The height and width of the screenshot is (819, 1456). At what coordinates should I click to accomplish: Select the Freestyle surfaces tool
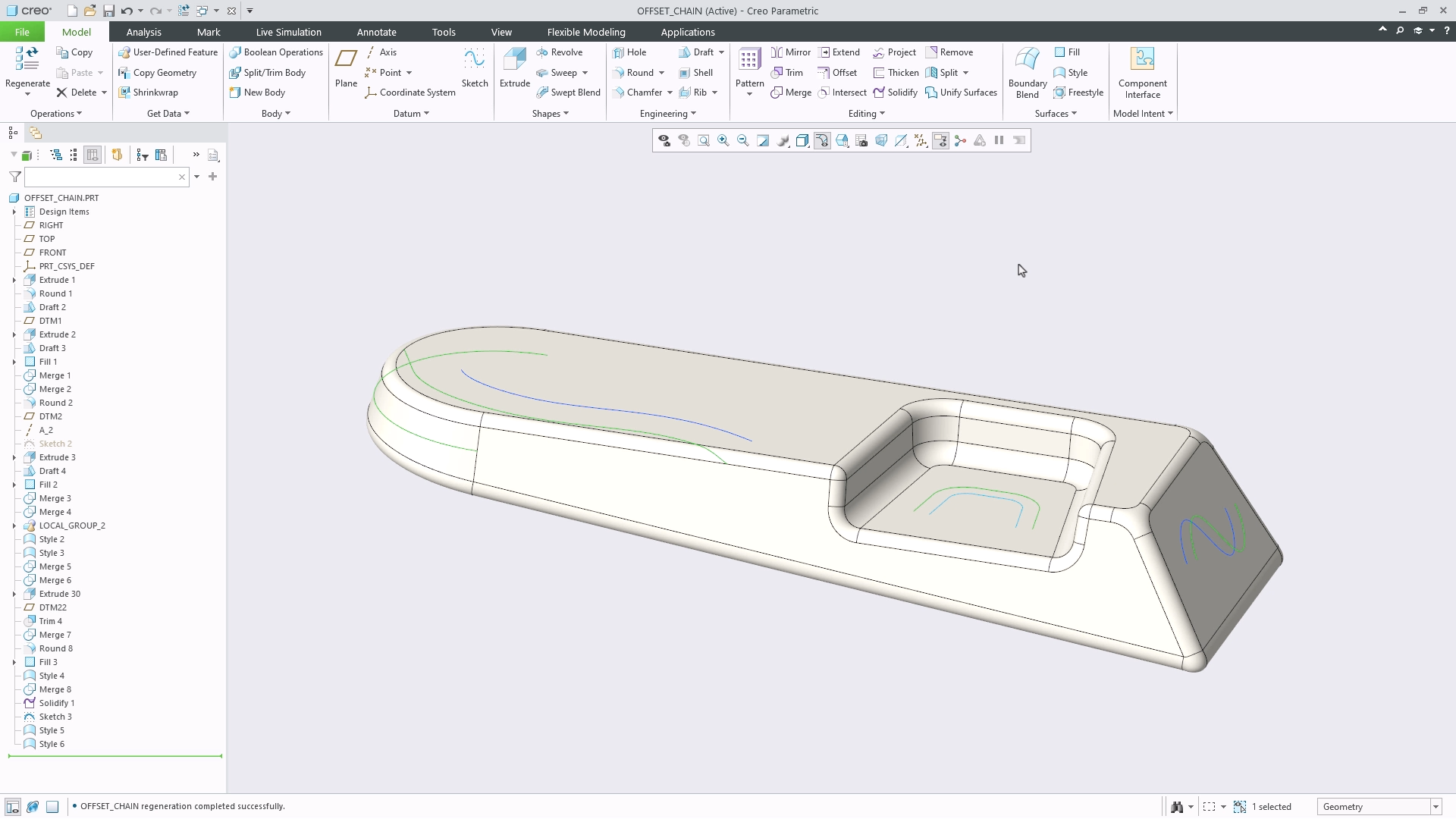[1079, 92]
